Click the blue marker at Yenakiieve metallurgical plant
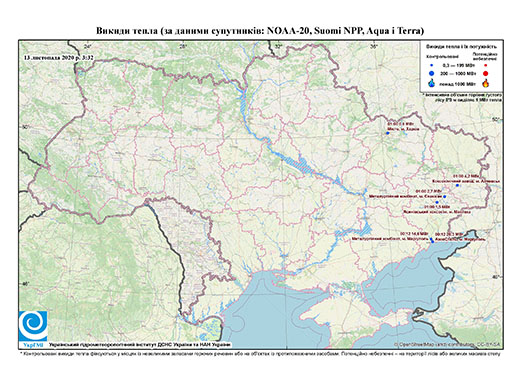The height and width of the screenshot is (368, 520). (x=445, y=197)
